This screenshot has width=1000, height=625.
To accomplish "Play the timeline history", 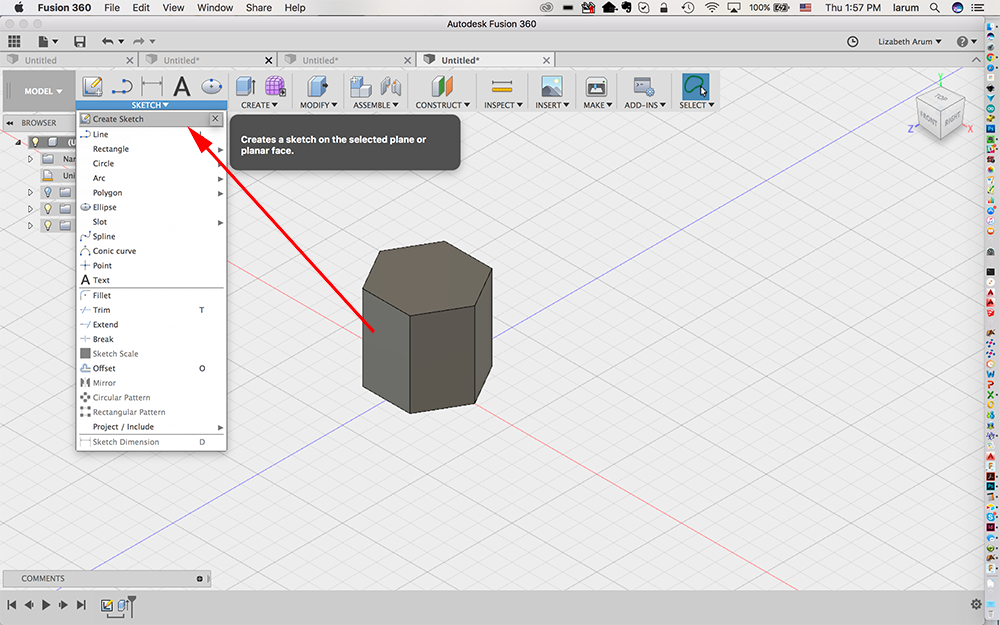I will 46,605.
